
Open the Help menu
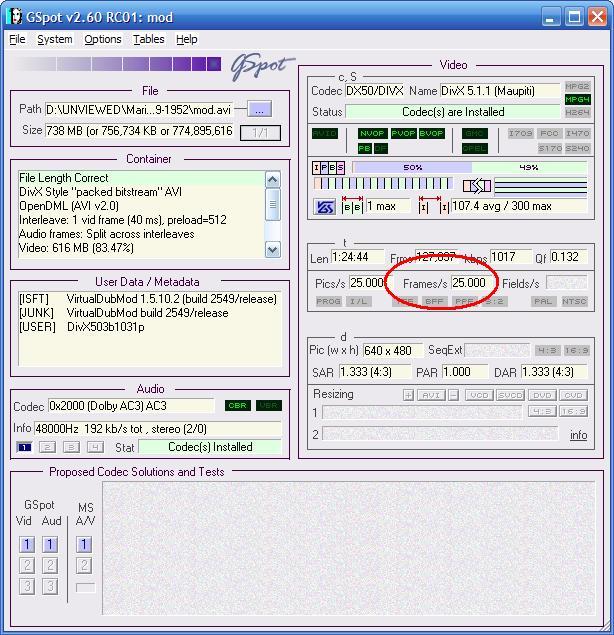(187, 39)
